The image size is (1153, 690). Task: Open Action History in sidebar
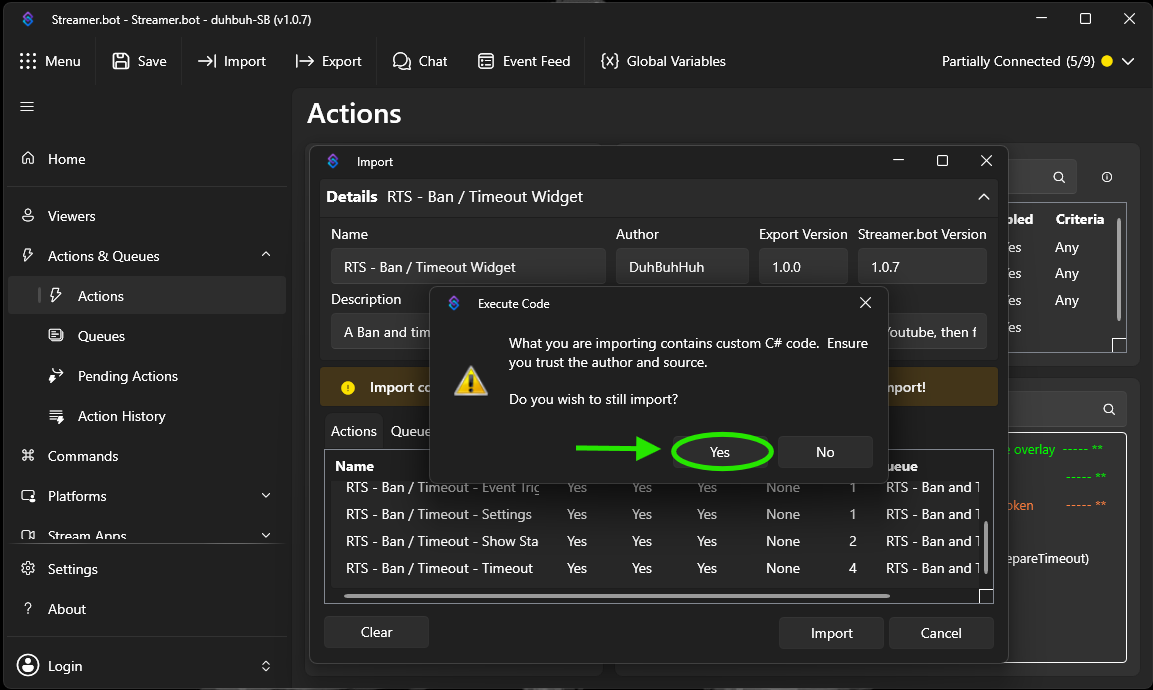pyautogui.click(x=147, y=416)
